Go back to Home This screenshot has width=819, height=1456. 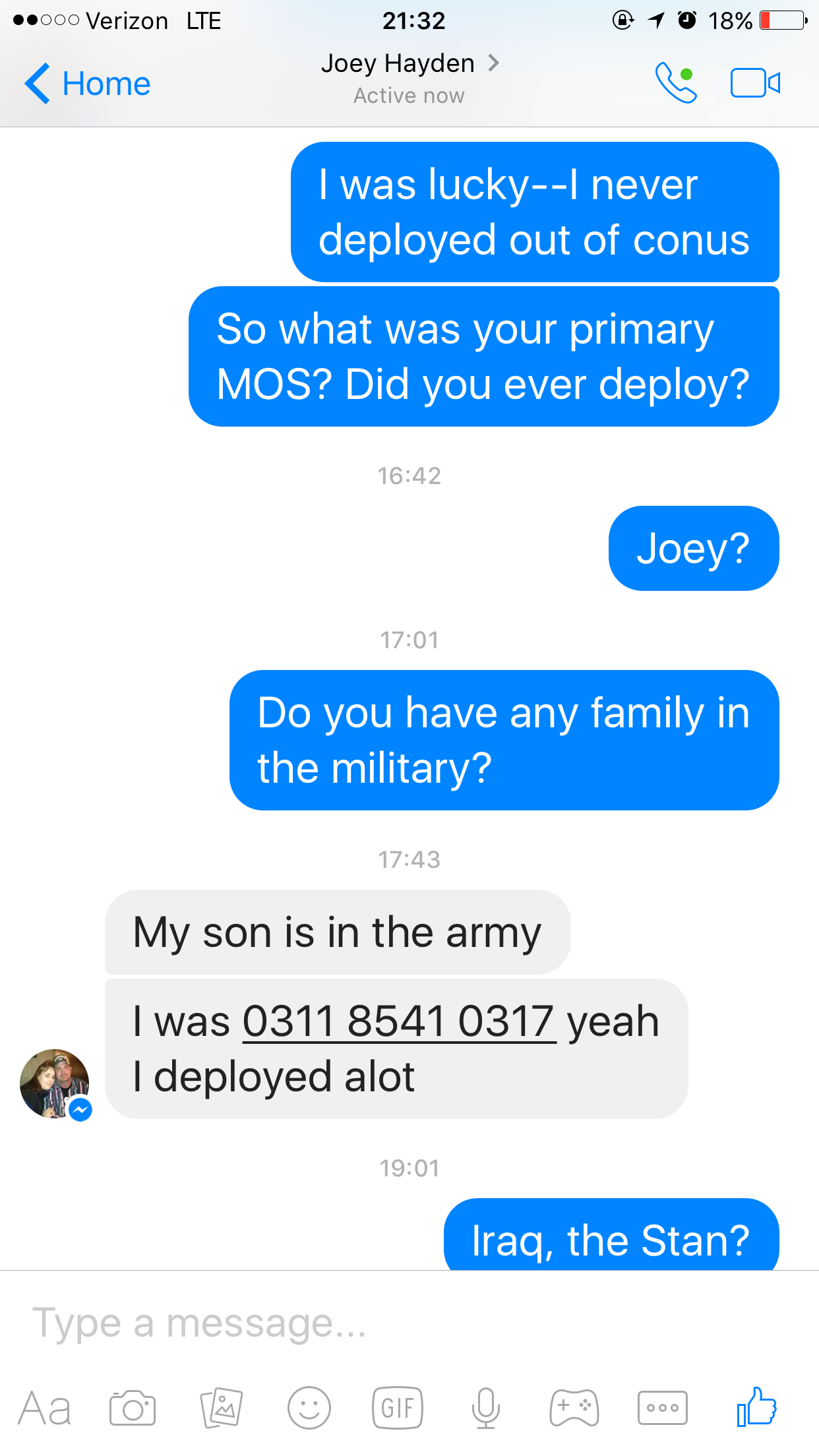coord(88,84)
